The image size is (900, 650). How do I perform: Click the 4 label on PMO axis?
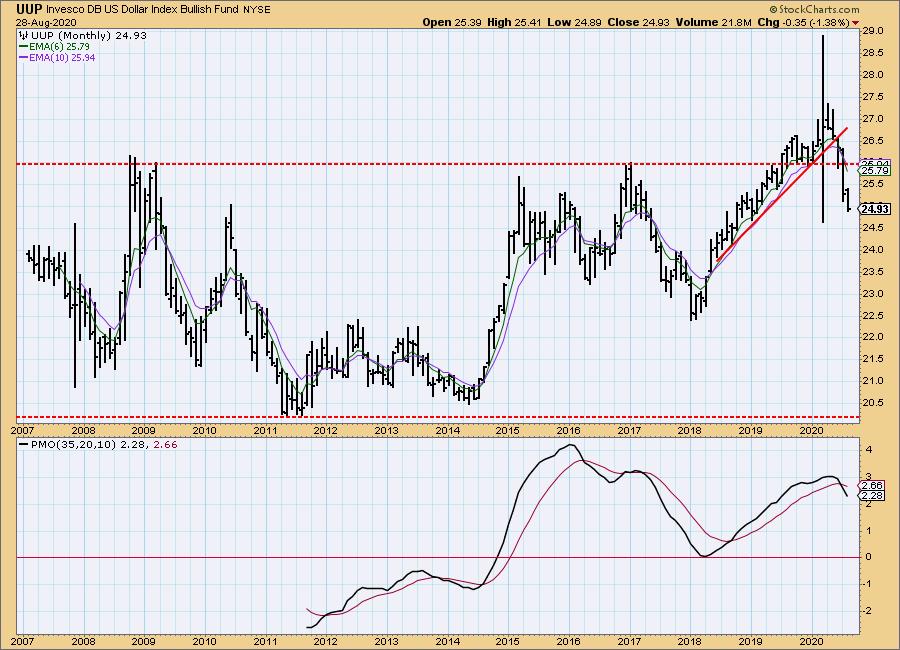[x=868, y=450]
